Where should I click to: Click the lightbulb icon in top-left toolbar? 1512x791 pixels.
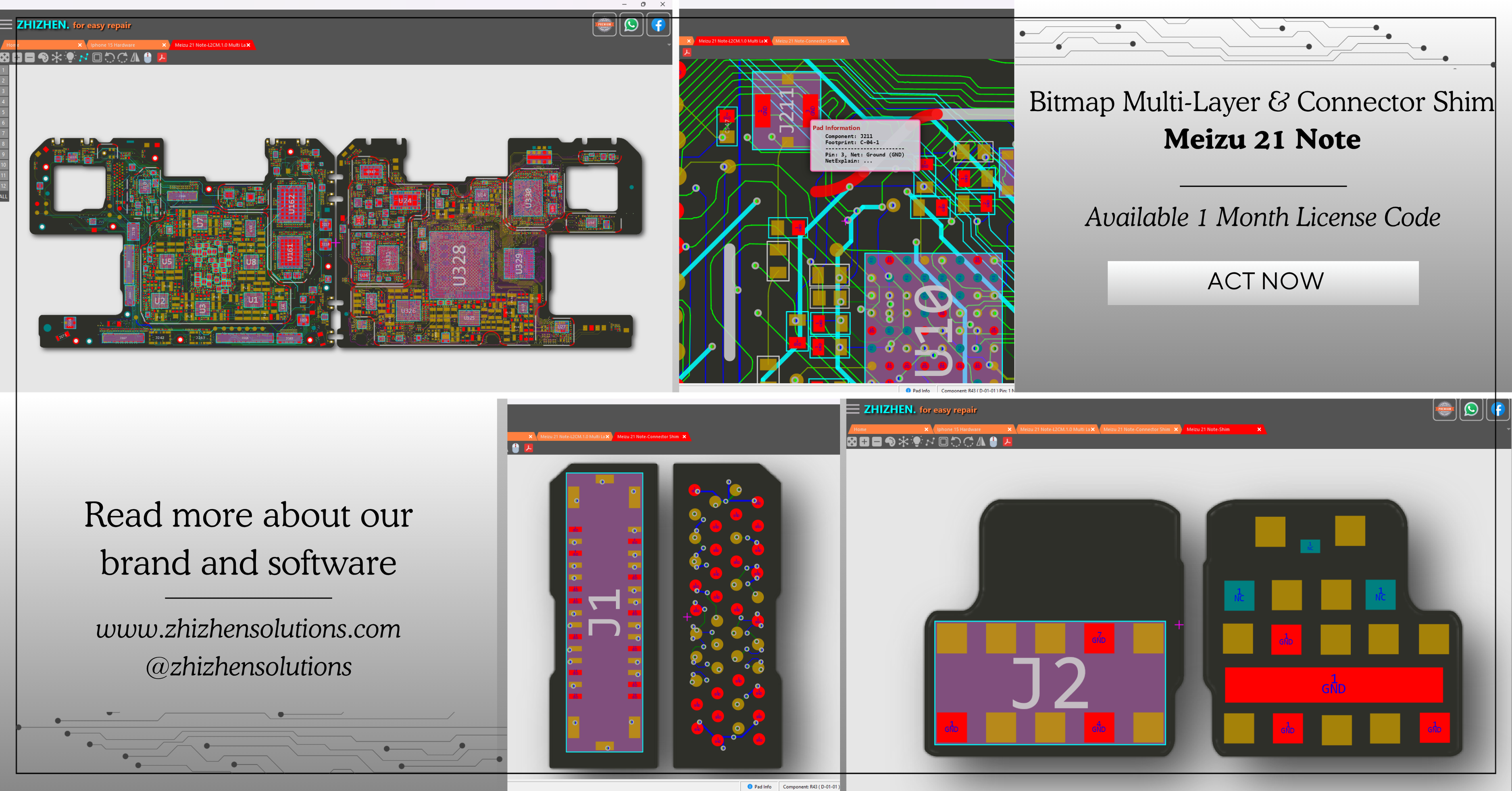point(70,58)
